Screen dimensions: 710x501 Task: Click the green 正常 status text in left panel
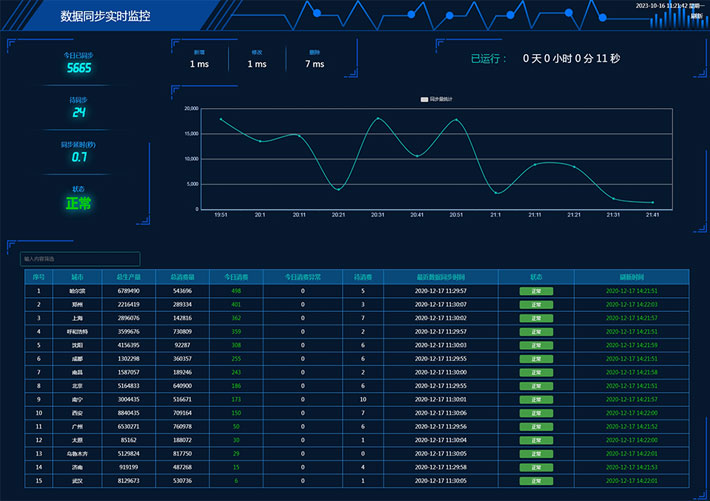(78, 203)
